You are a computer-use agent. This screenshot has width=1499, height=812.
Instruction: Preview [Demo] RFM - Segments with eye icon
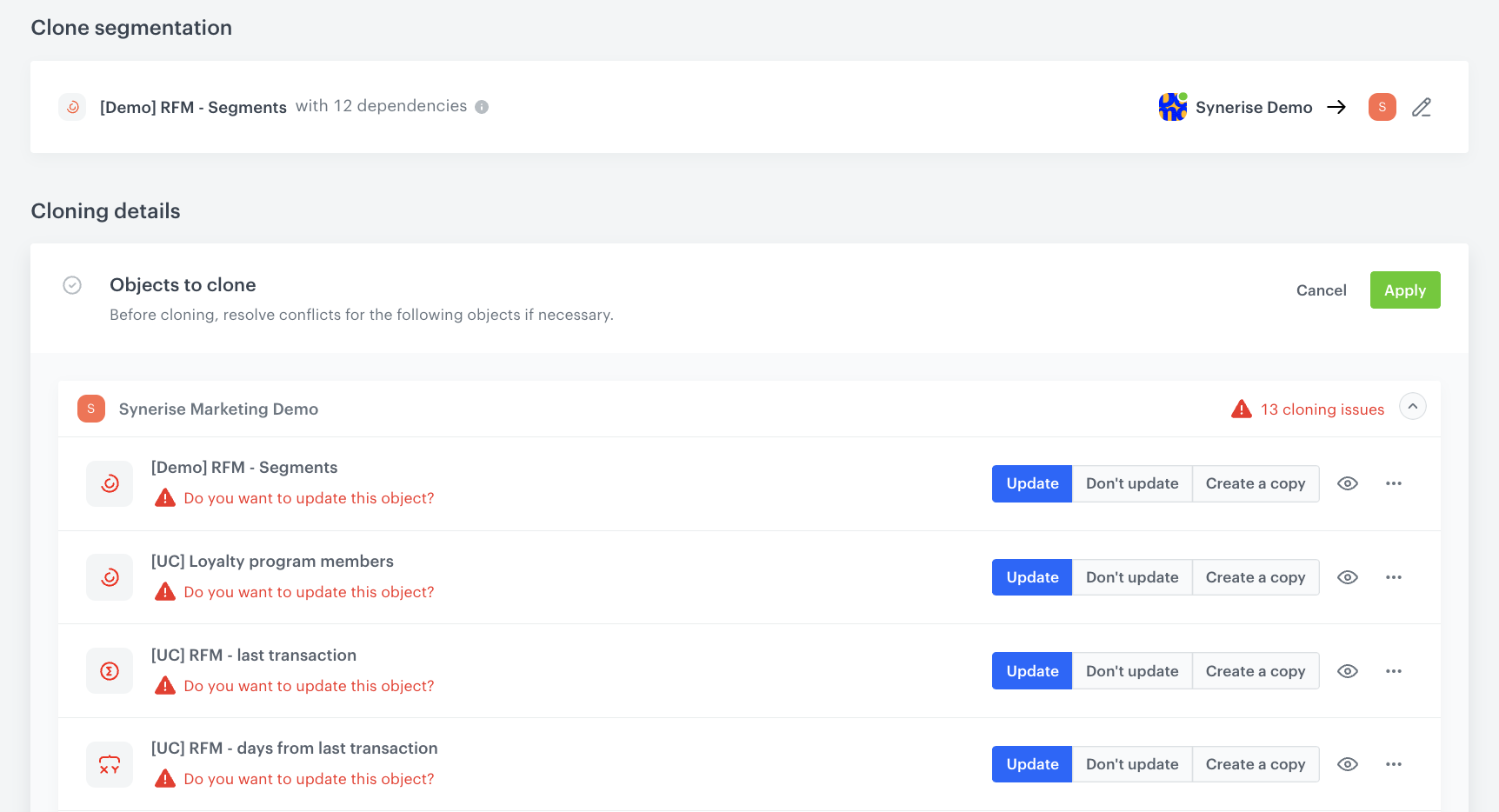[1347, 483]
